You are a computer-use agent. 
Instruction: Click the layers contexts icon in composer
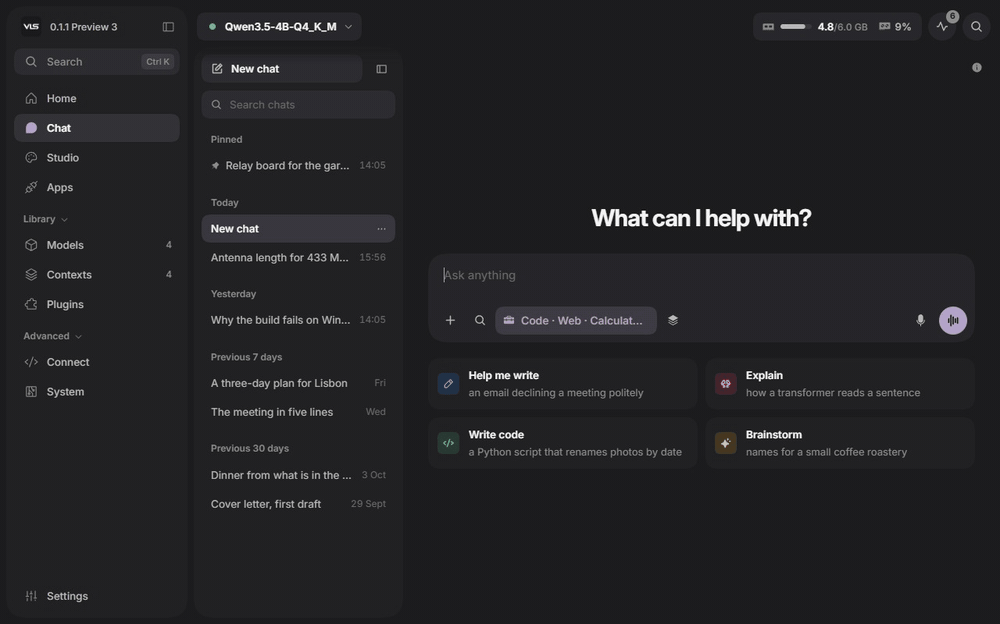point(673,320)
